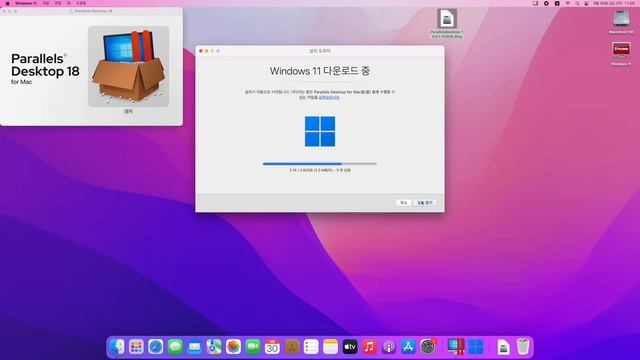Click the Parallels Desktop icon in the Dock
The width and height of the screenshot is (640, 360).
click(x=456, y=347)
